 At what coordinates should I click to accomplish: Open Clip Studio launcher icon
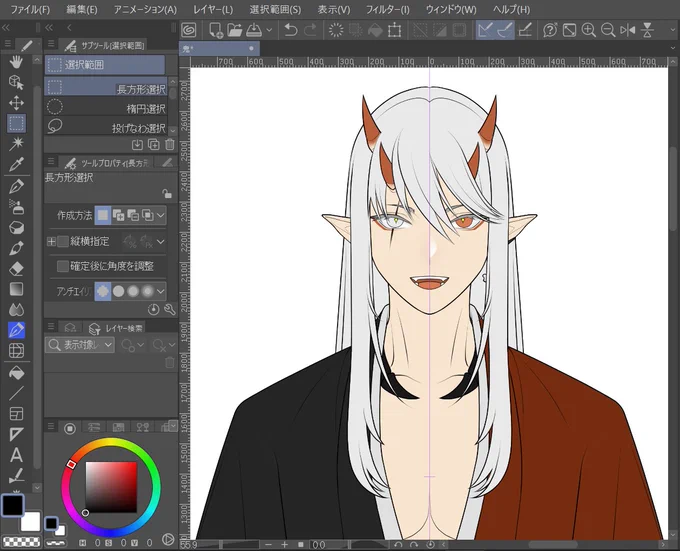coord(189,30)
